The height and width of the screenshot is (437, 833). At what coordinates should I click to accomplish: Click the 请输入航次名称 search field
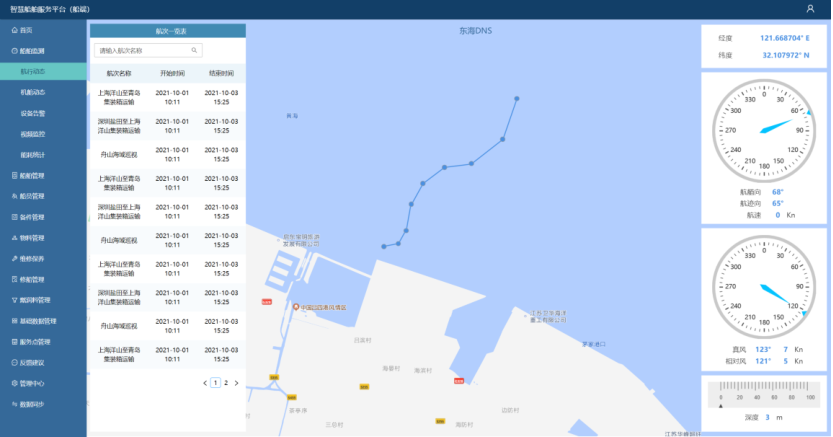tap(140, 50)
